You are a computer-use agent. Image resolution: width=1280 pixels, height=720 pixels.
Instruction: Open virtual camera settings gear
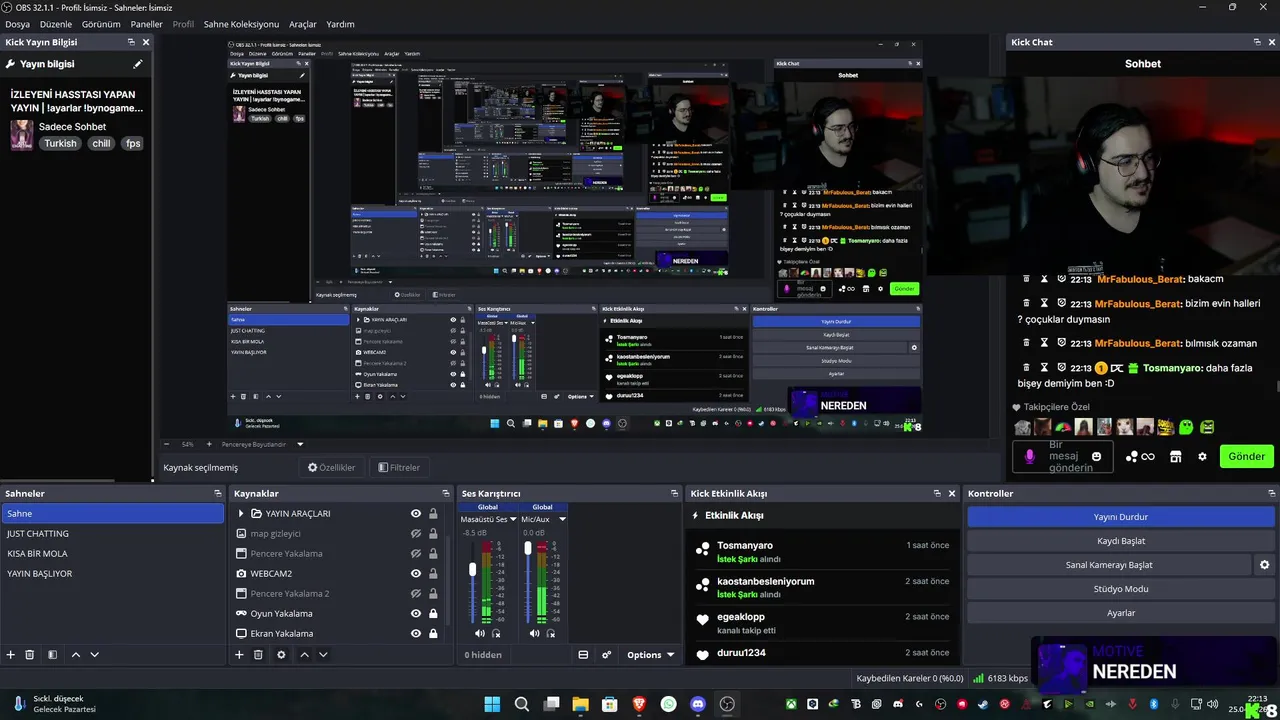1264,565
